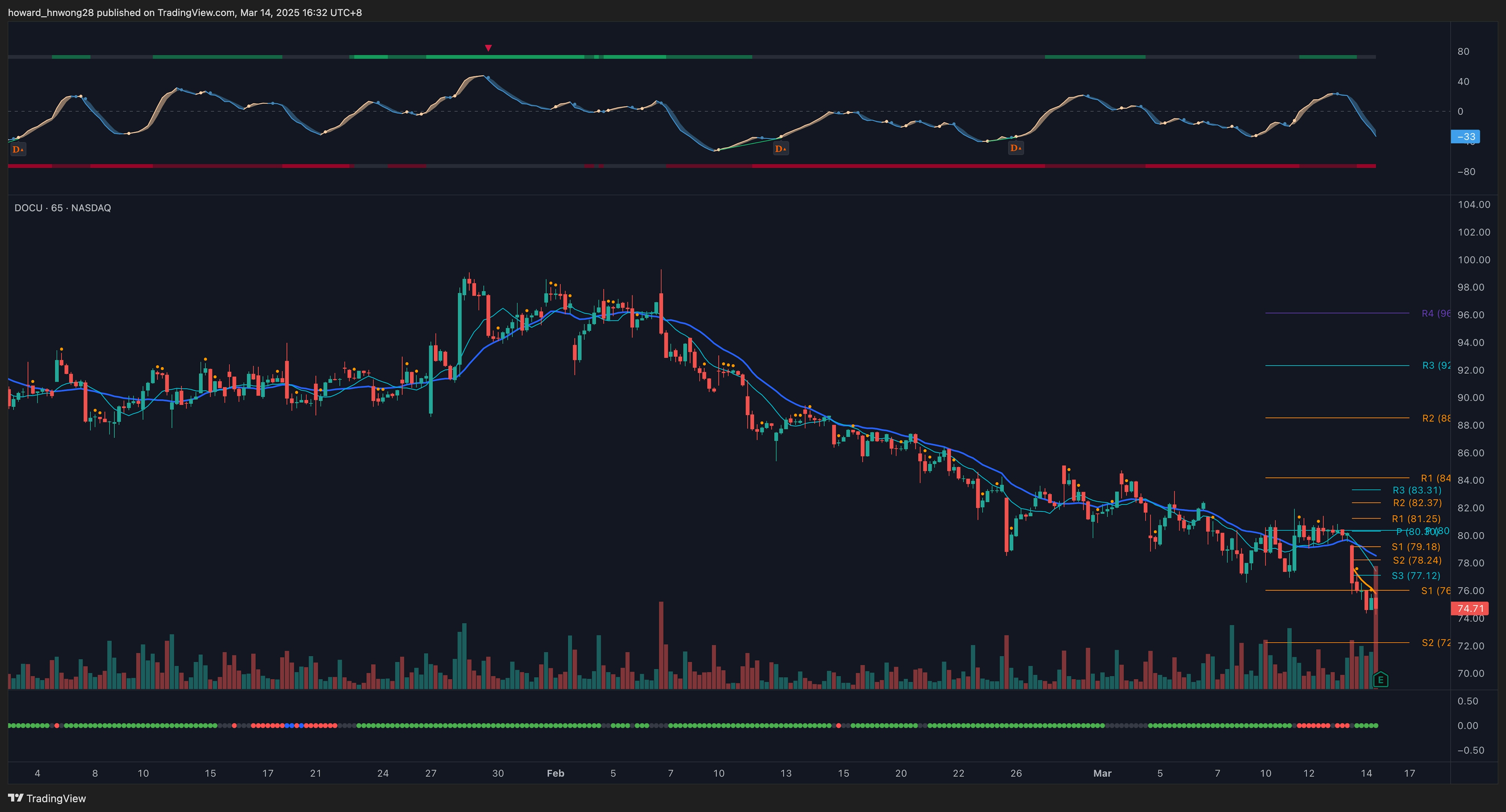1506x812 pixels.
Task: Click the R3 (83.31) pivot label
Action: click(1417, 490)
